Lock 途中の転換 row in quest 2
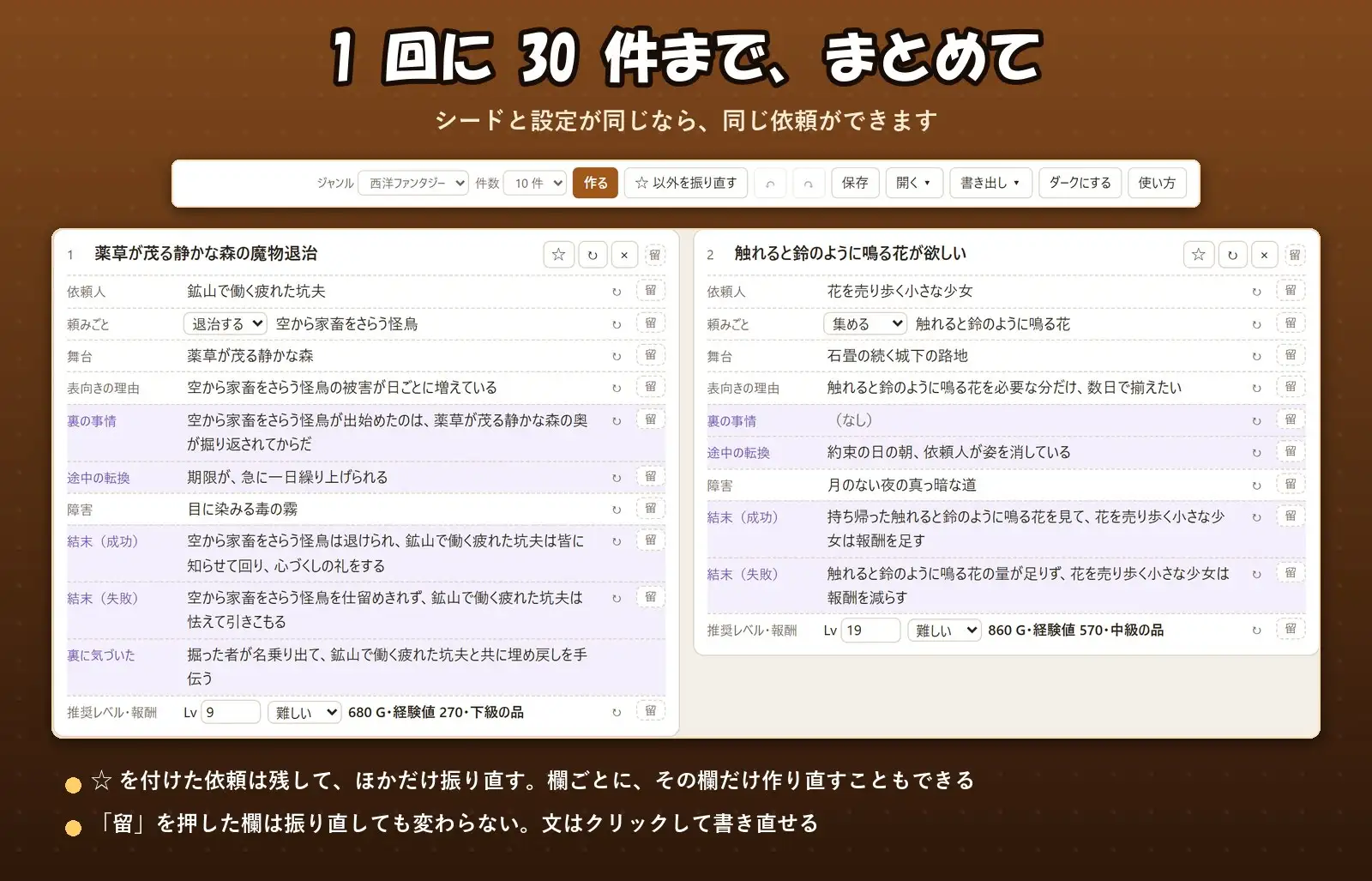The image size is (1372, 881). 1291,451
